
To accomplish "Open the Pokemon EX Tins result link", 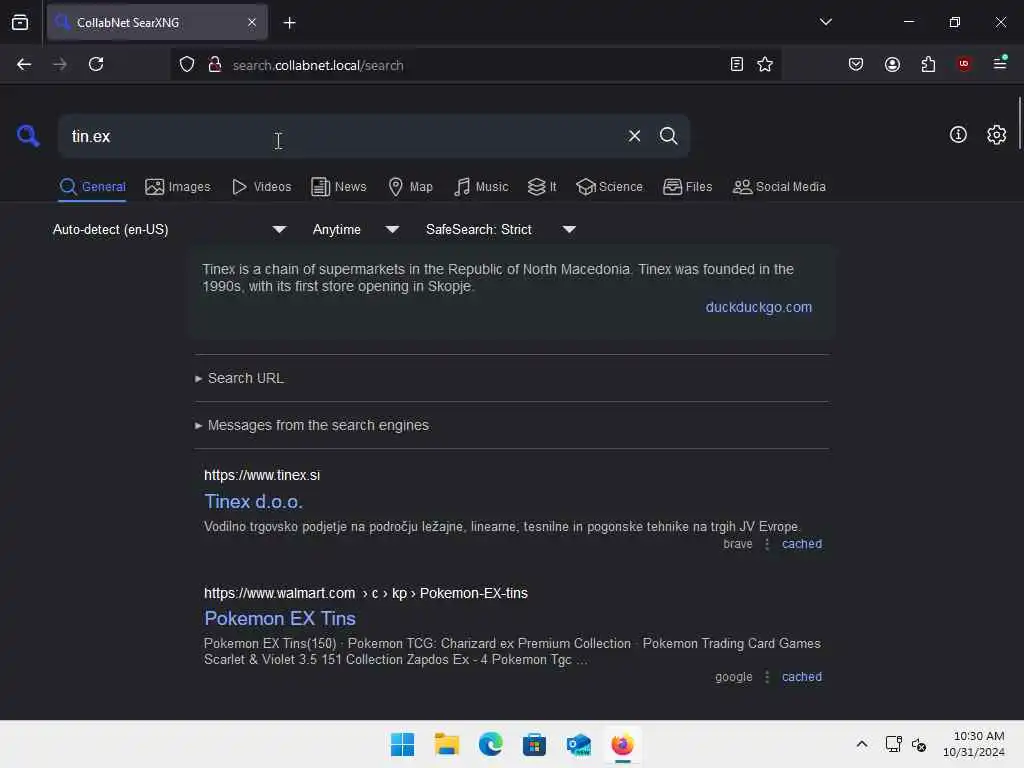I will [280, 618].
